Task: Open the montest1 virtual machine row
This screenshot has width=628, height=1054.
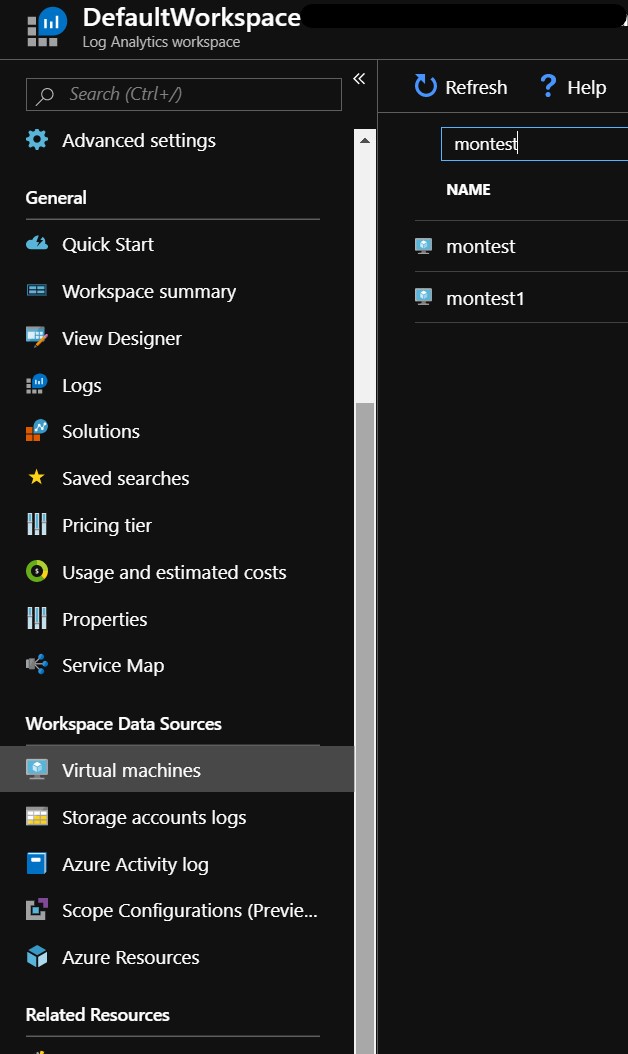Action: [521, 297]
